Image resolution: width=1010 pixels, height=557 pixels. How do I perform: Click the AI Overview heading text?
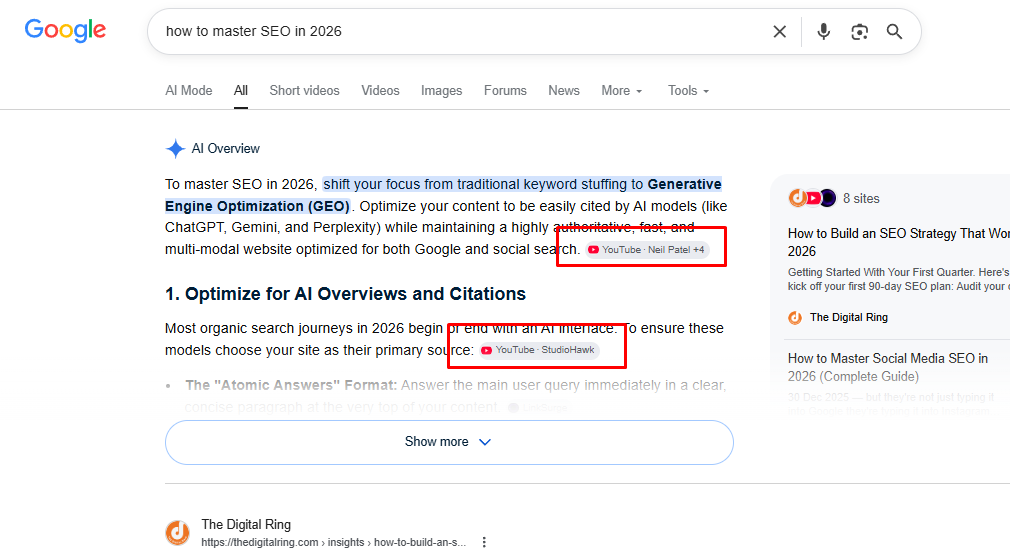point(225,149)
